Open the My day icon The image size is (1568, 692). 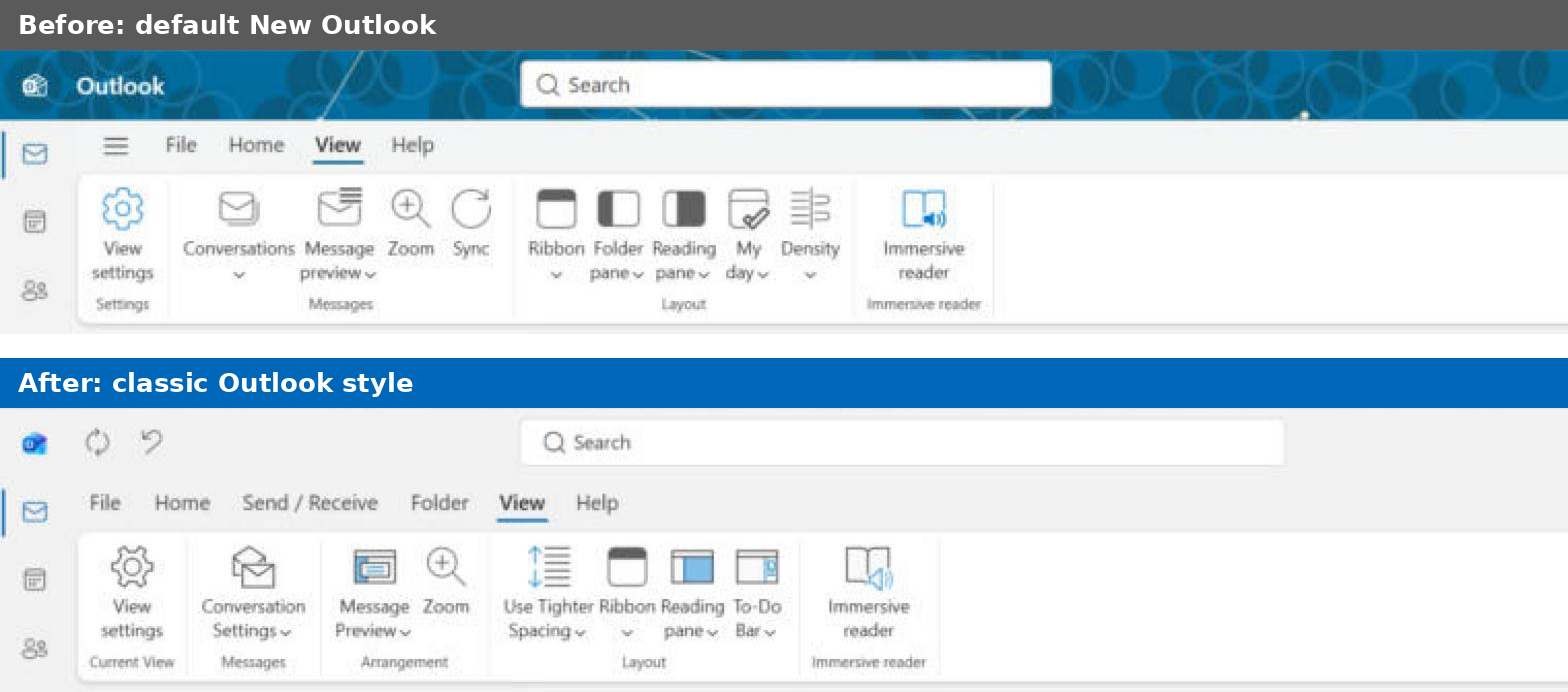pyautogui.click(x=748, y=209)
